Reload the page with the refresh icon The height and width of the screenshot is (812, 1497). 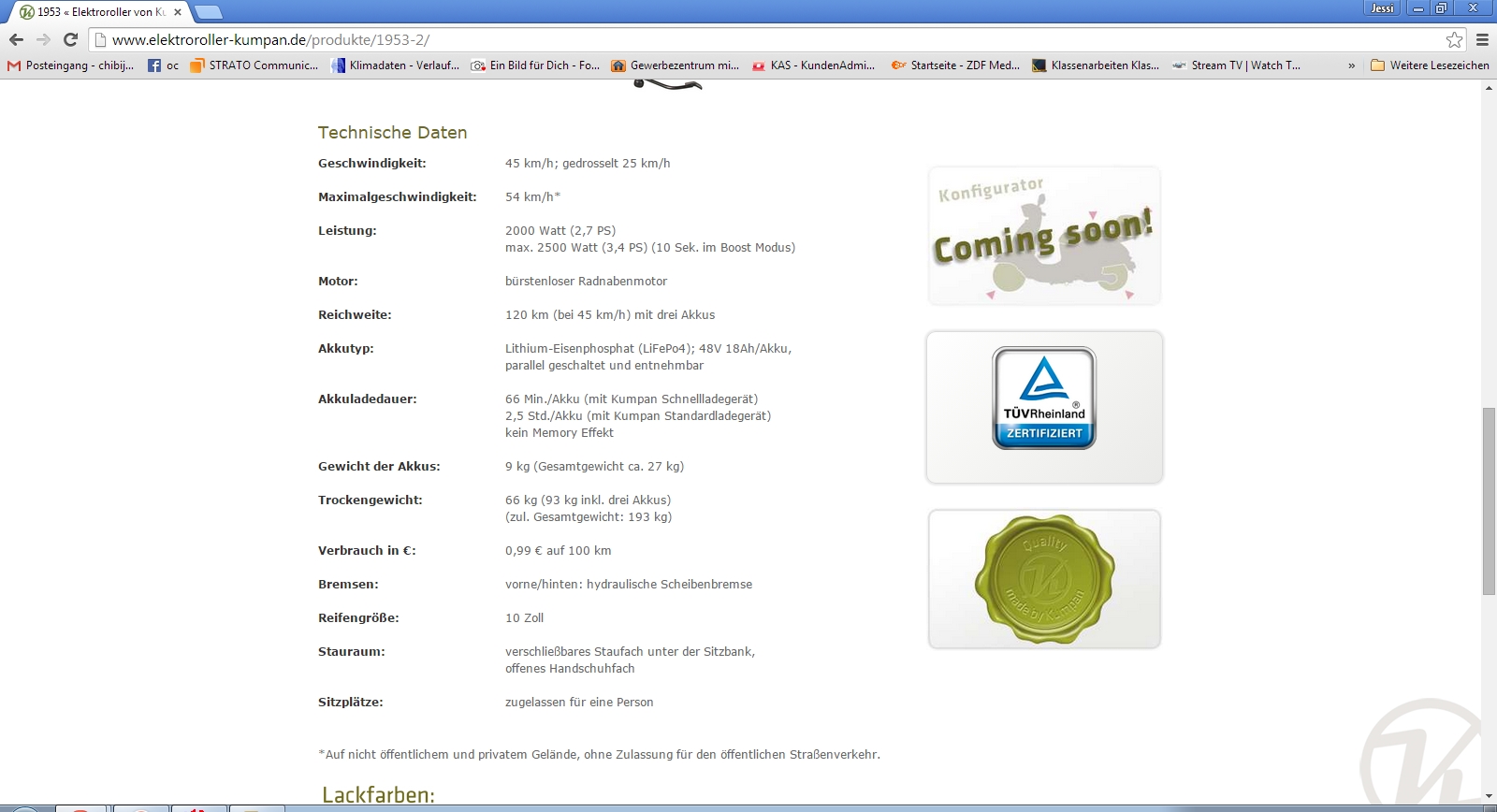tap(70, 39)
